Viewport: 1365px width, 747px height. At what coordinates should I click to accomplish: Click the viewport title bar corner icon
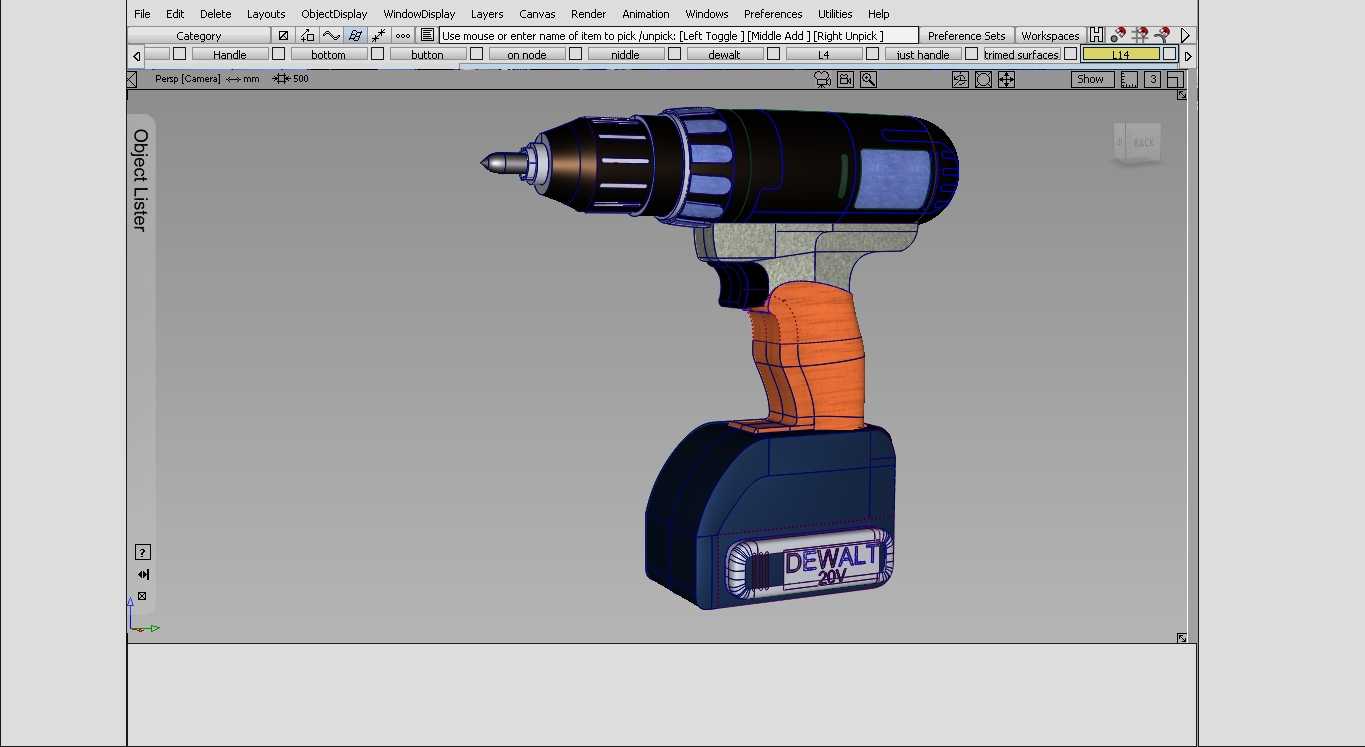tap(132, 79)
